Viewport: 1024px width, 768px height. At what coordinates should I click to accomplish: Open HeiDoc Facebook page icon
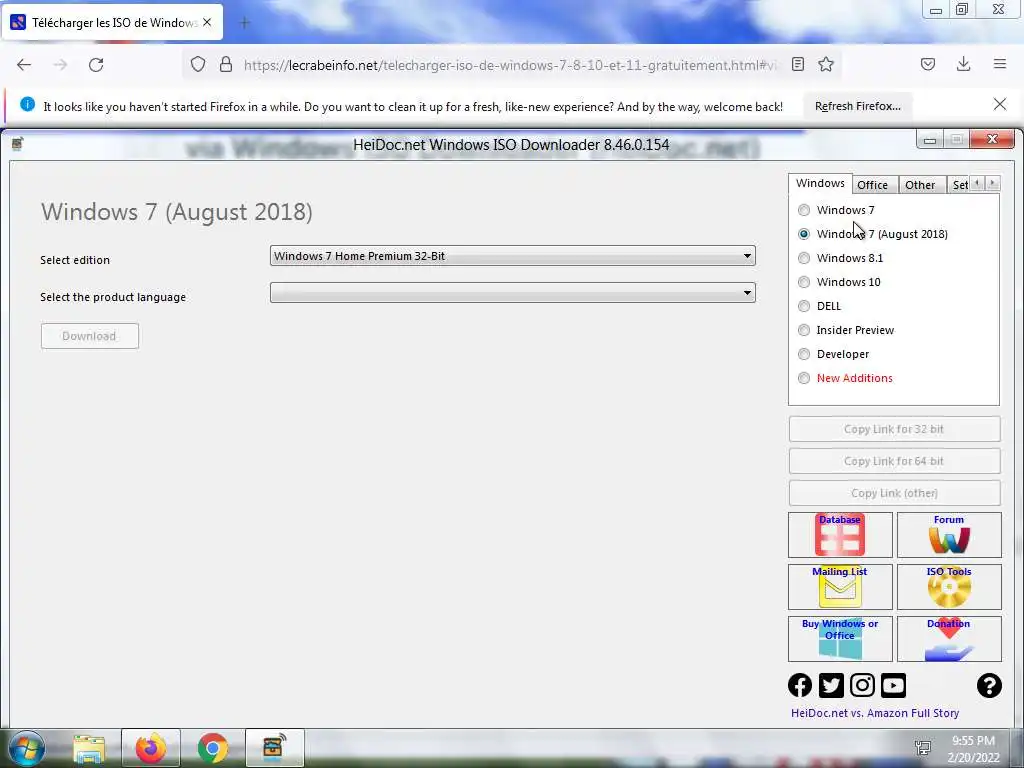(x=800, y=685)
